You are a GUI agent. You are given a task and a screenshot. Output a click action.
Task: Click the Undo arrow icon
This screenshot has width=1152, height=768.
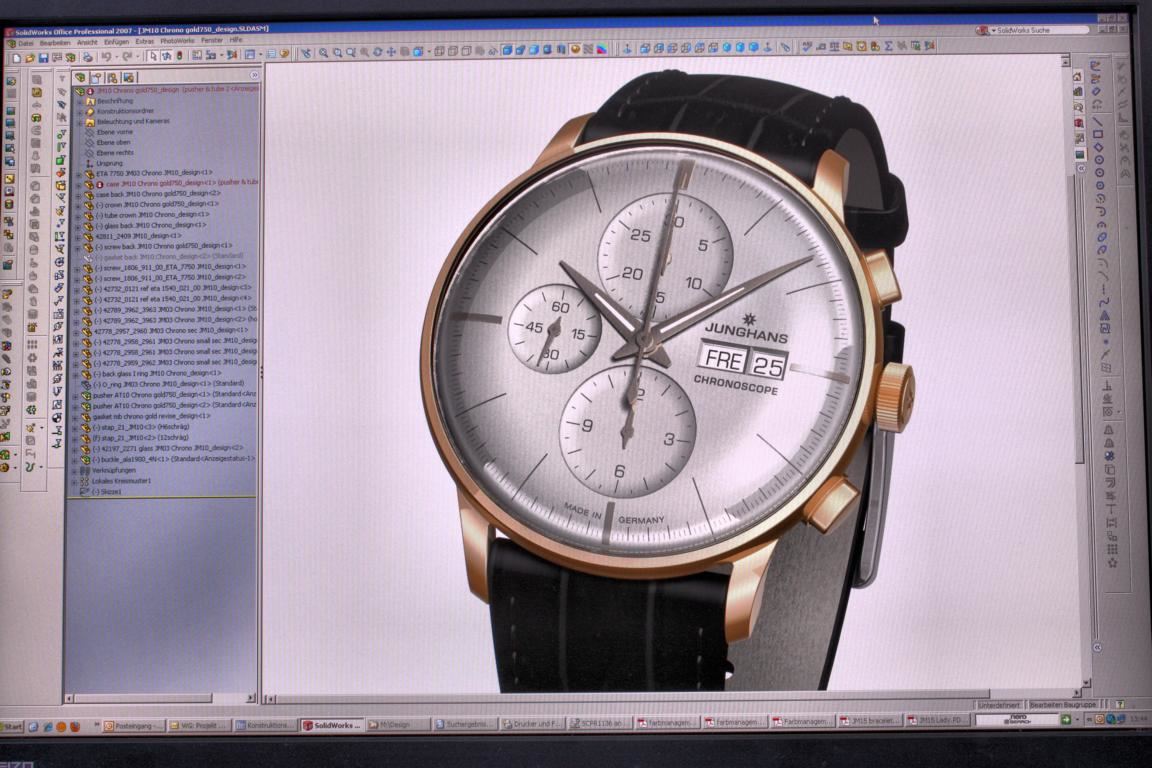click(x=106, y=56)
